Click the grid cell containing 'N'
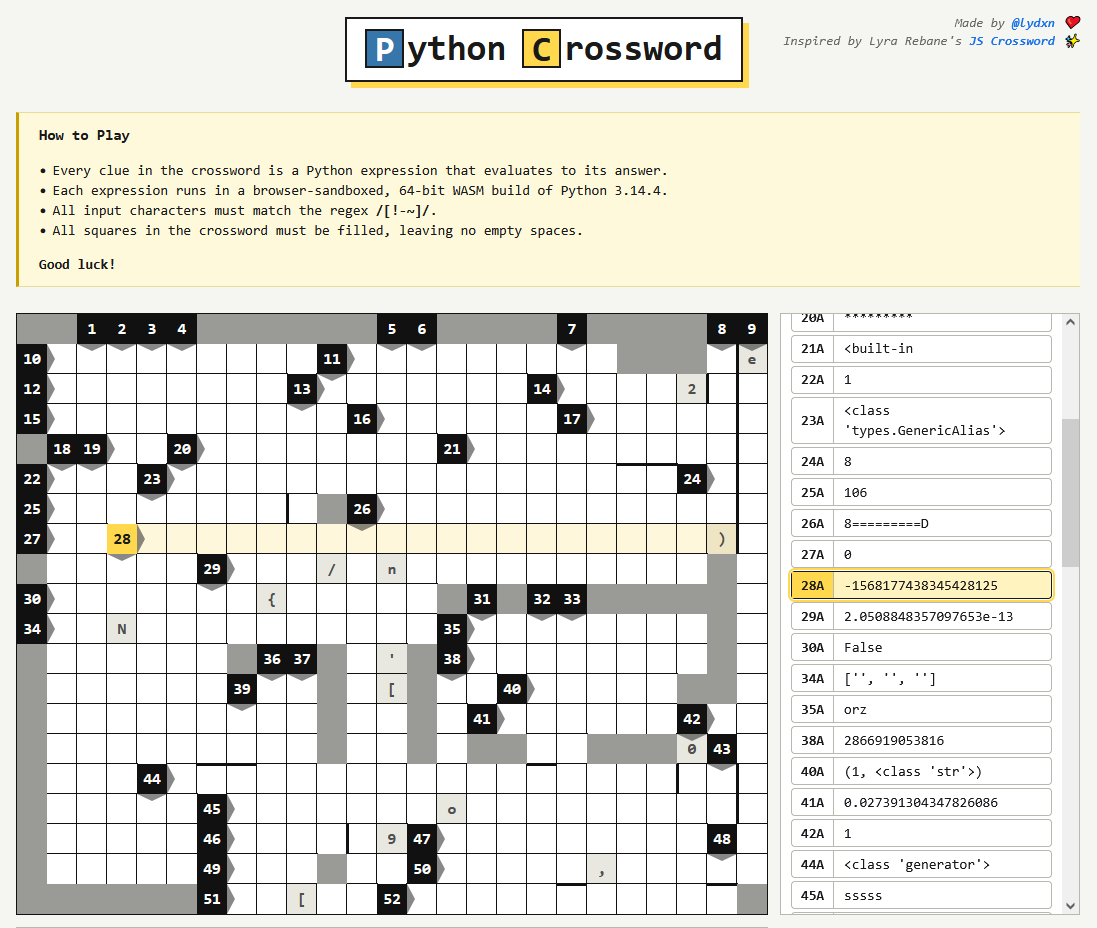Viewport: 1097px width, 928px height. tap(122, 629)
